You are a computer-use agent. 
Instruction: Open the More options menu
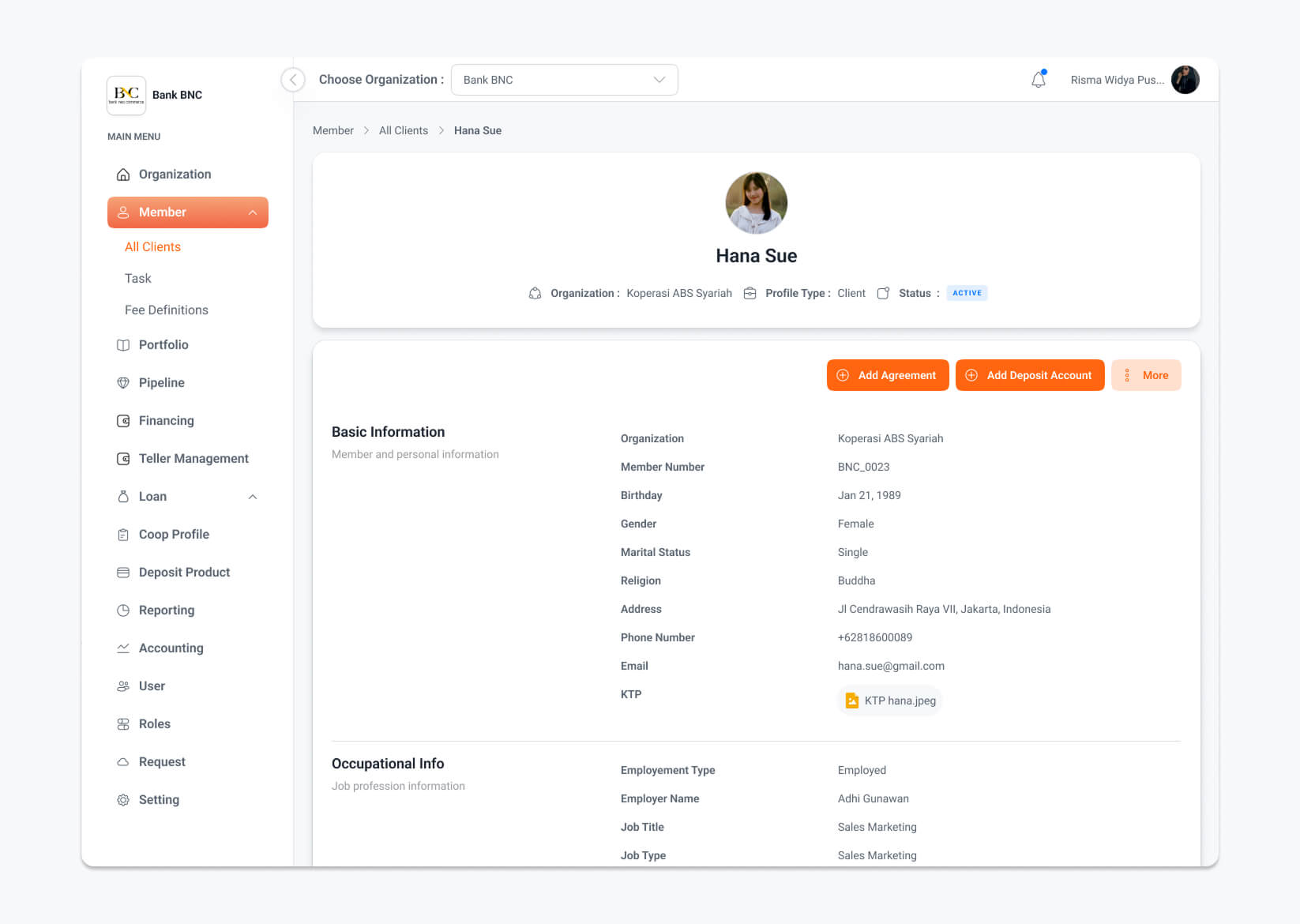pyautogui.click(x=1146, y=375)
